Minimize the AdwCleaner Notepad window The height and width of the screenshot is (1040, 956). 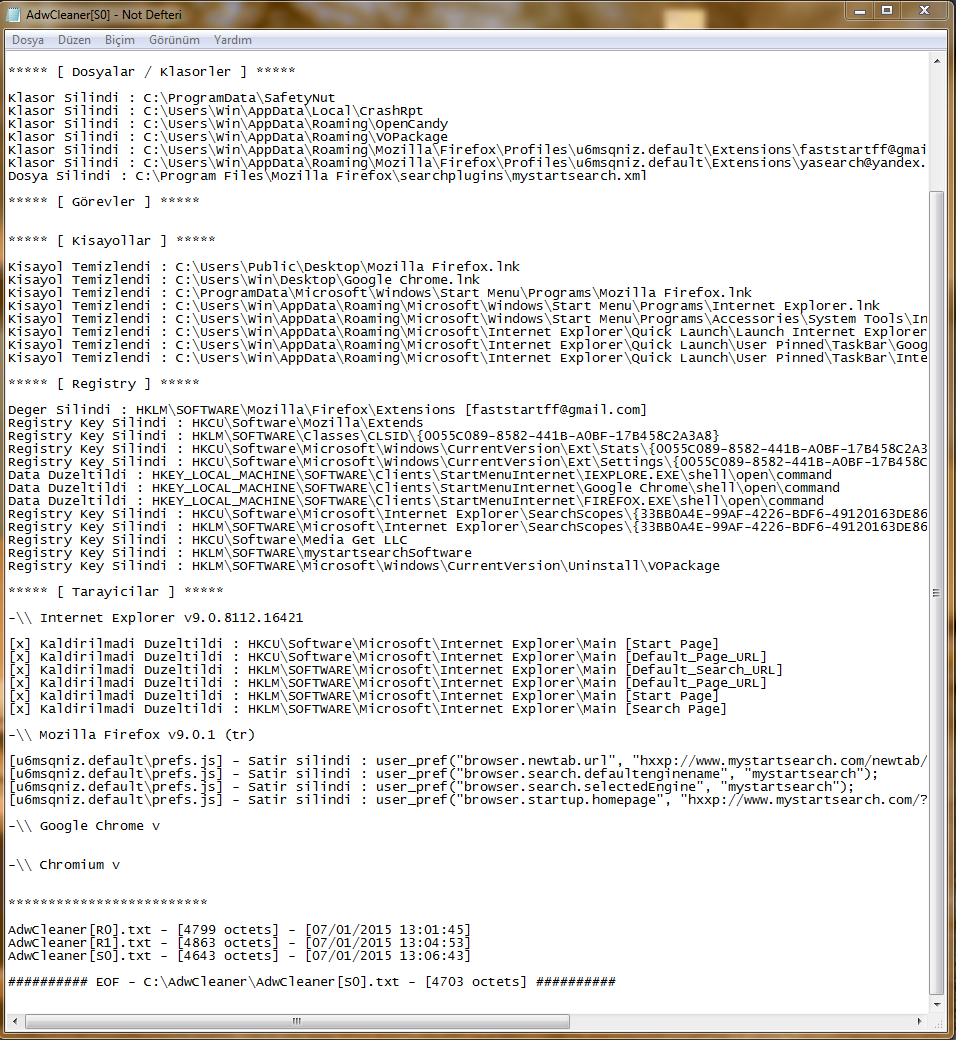click(x=860, y=11)
